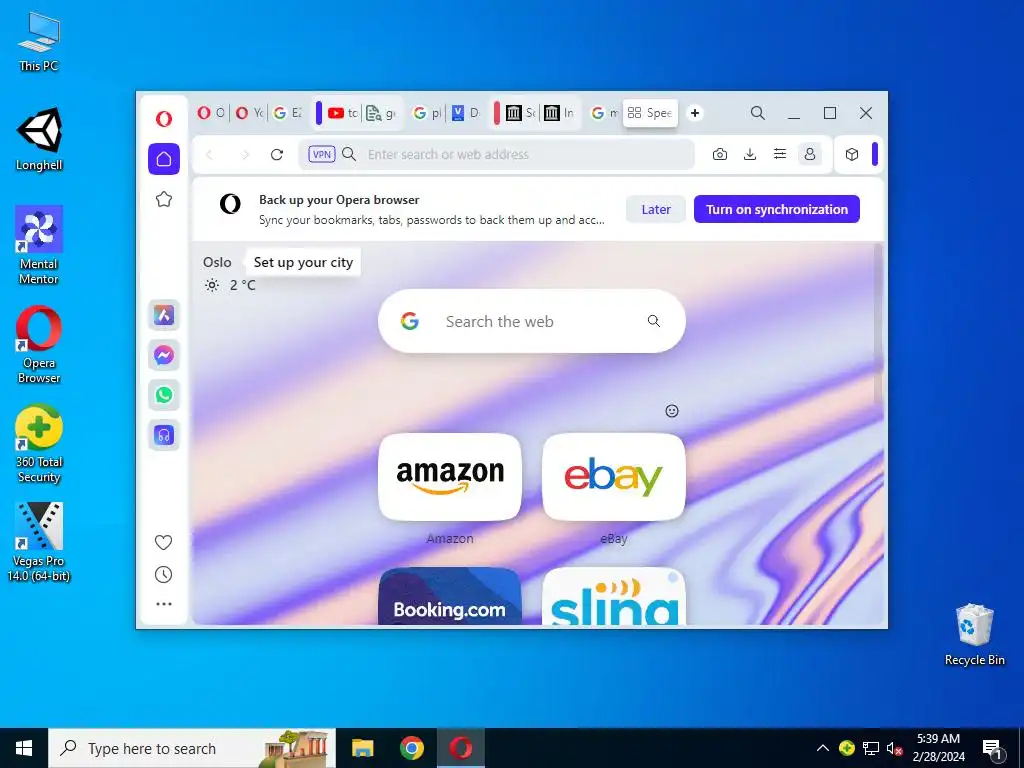Viewport: 1024px width, 768px height.
Task: Click the Search the web field
Action: click(x=532, y=321)
